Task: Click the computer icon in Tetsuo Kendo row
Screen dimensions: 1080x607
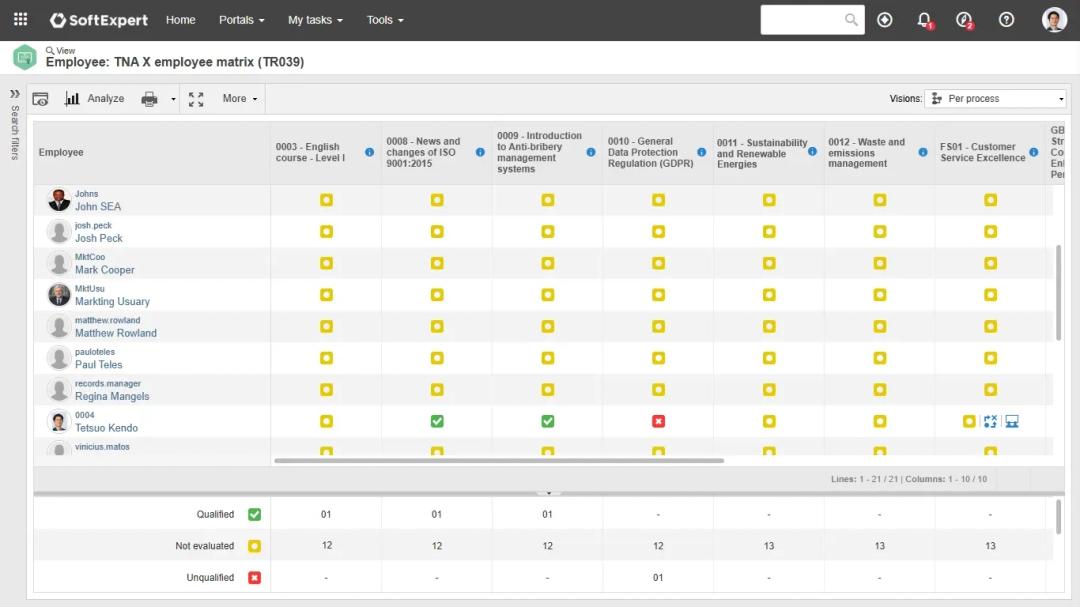Action: [1012, 422]
